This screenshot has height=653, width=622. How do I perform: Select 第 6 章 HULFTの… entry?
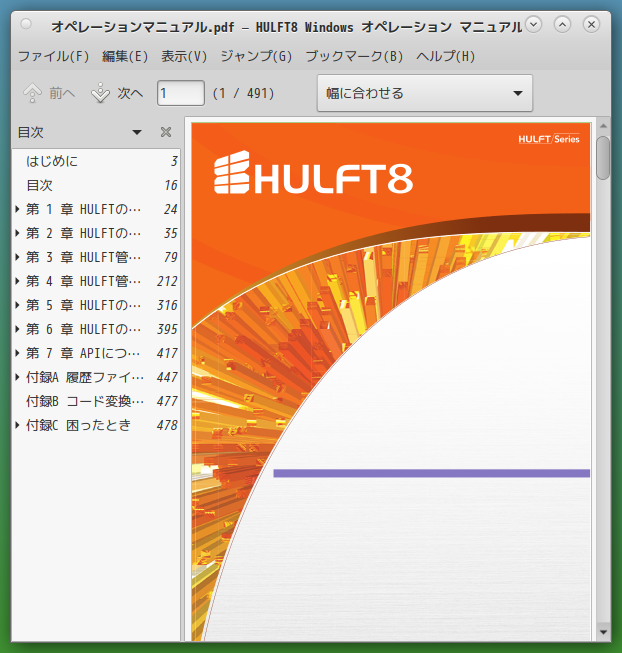(x=96, y=329)
